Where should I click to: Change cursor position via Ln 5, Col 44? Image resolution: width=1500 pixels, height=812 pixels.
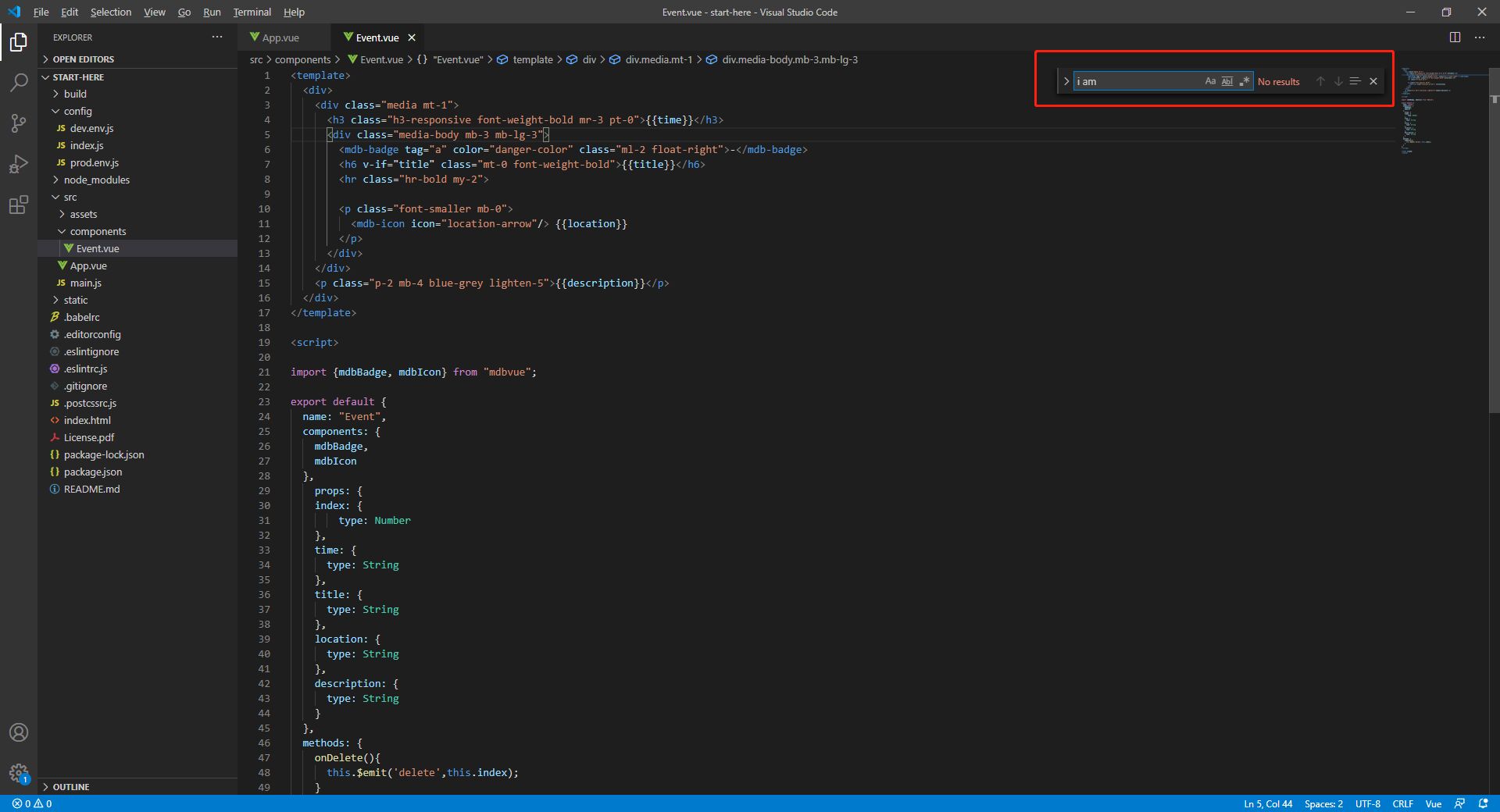[1268, 803]
